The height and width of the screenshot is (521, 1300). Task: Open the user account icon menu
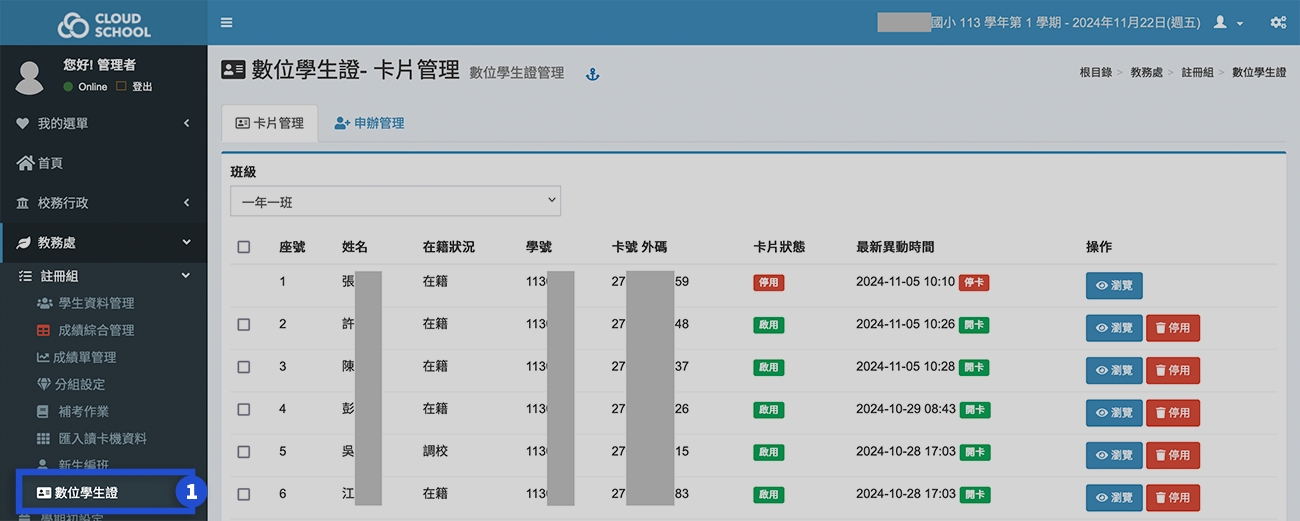[1227, 22]
